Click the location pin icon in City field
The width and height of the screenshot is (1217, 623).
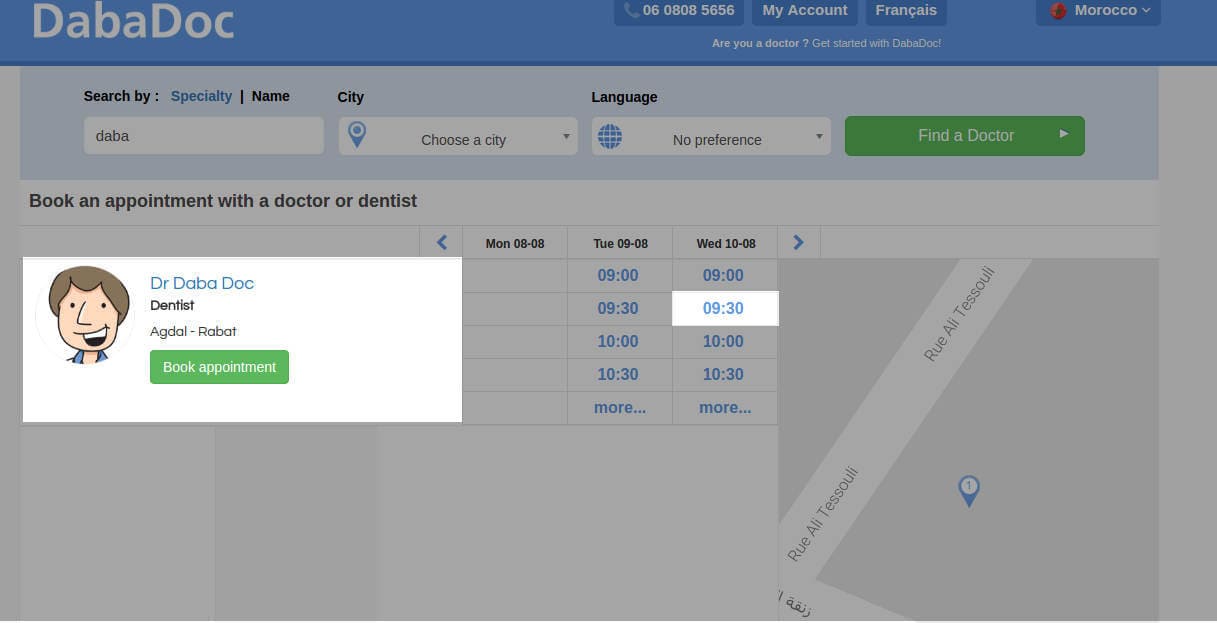[x=356, y=135]
